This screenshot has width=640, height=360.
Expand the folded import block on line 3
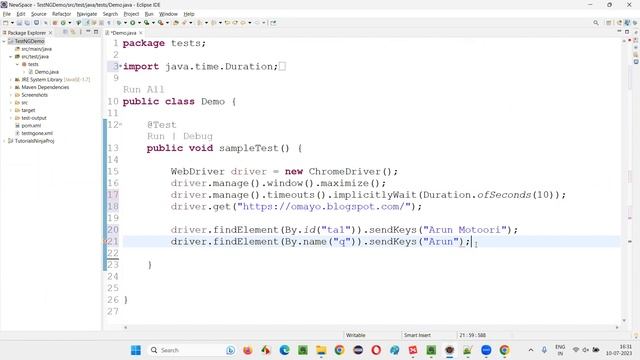point(121,66)
